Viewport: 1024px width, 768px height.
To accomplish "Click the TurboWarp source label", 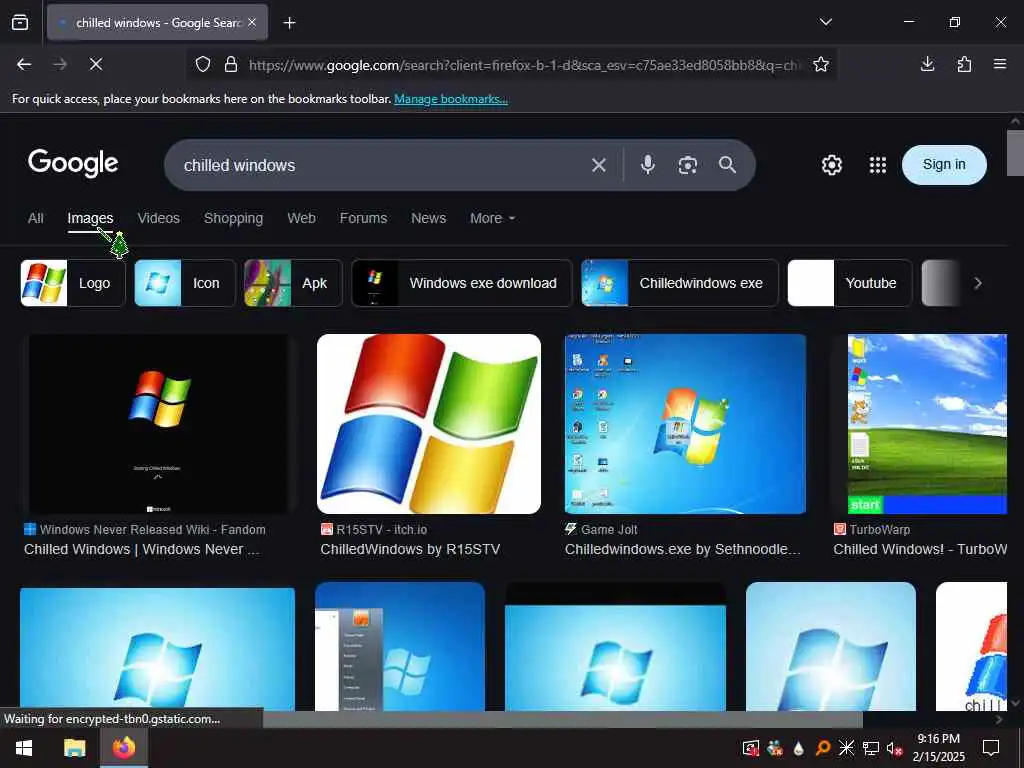I will (x=879, y=530).
